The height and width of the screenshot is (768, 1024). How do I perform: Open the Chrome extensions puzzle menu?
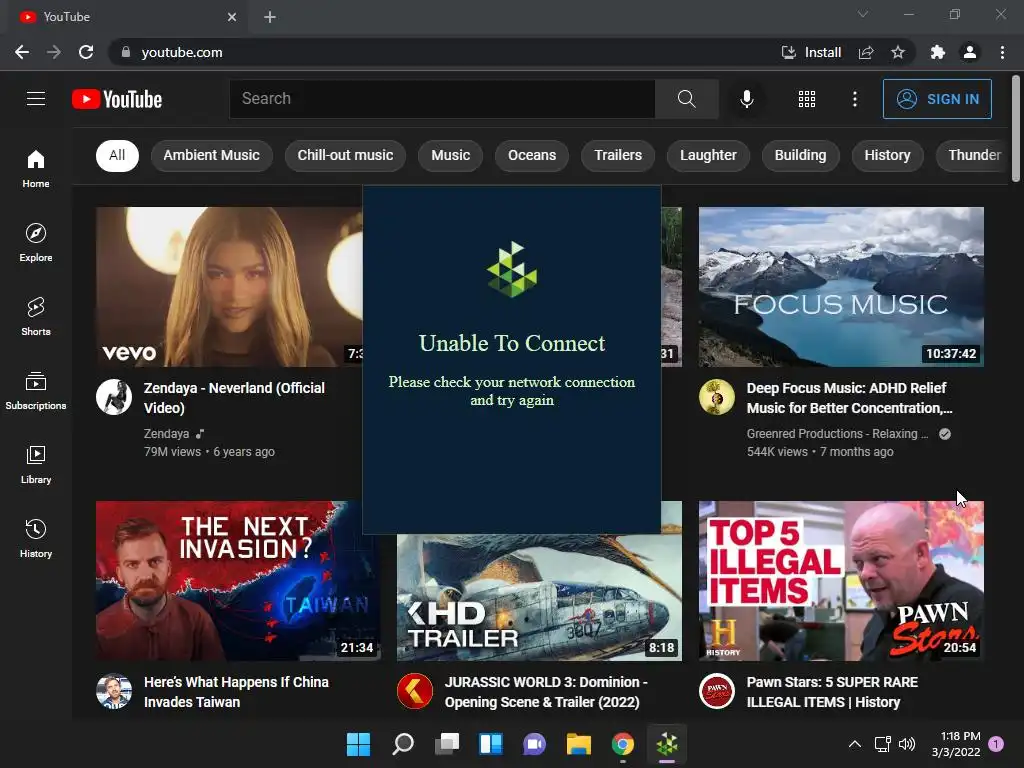click(938, 52)
